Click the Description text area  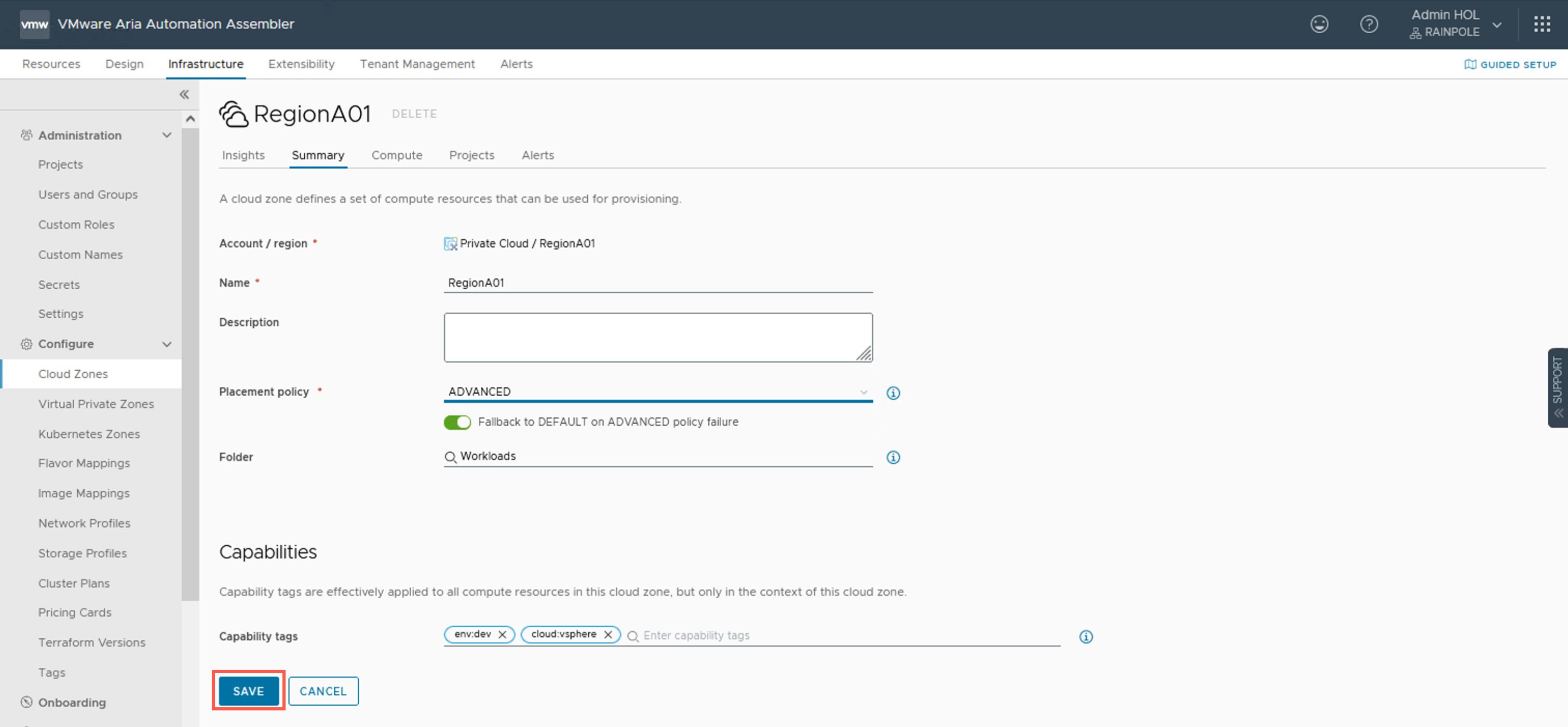[x=657, y=338]
